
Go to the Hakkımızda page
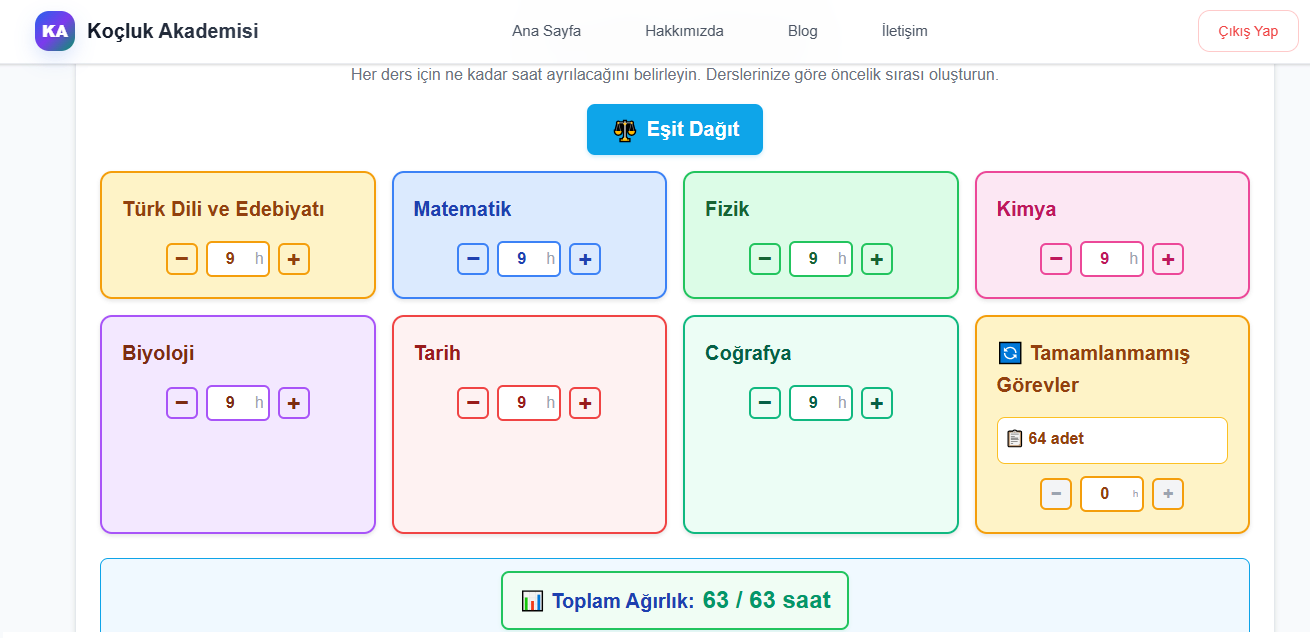click(x=684, y=31)
